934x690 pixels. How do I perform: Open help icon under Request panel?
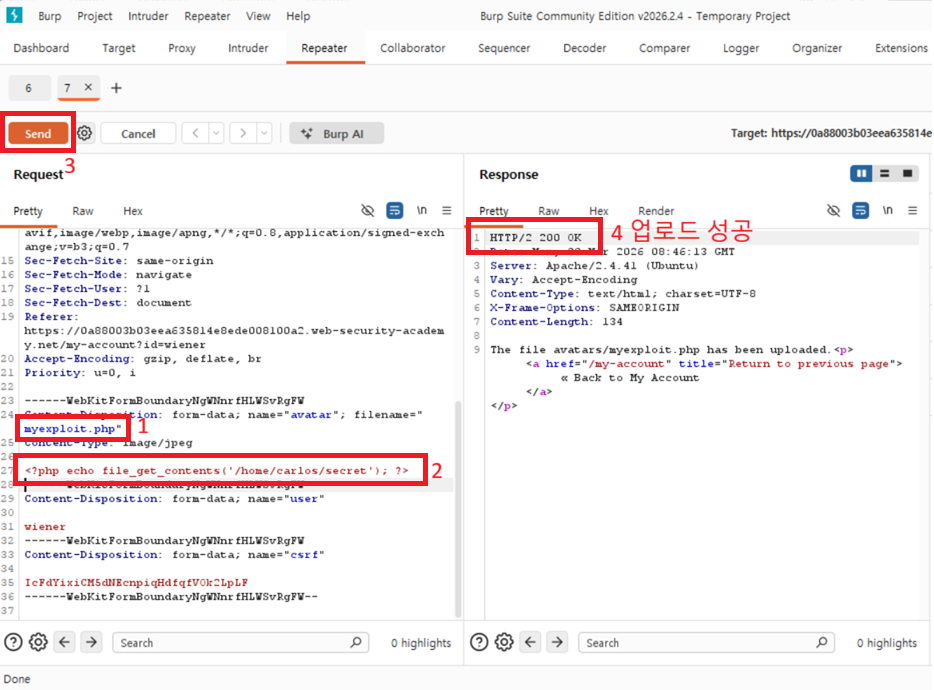(13, 642)
